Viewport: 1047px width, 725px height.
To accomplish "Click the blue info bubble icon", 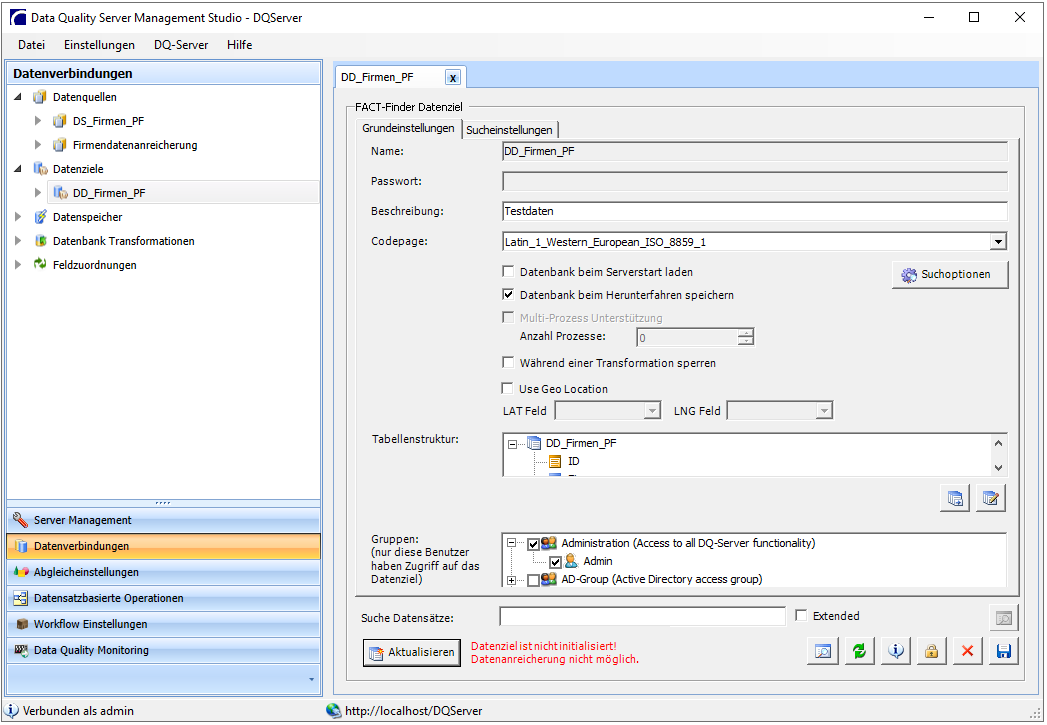I will (895, 652).
